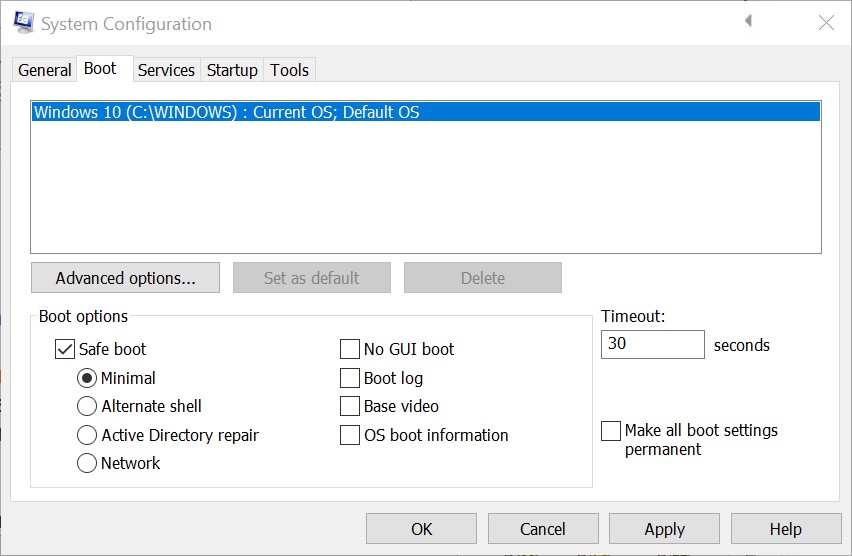
Task: Close the System Configuration window
Action: (x=826, y=22)
